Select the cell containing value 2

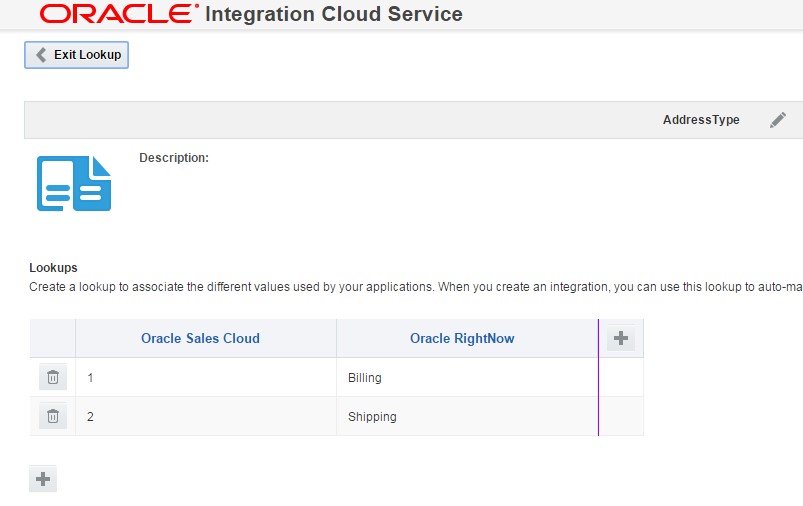click(x=205, y=417)
